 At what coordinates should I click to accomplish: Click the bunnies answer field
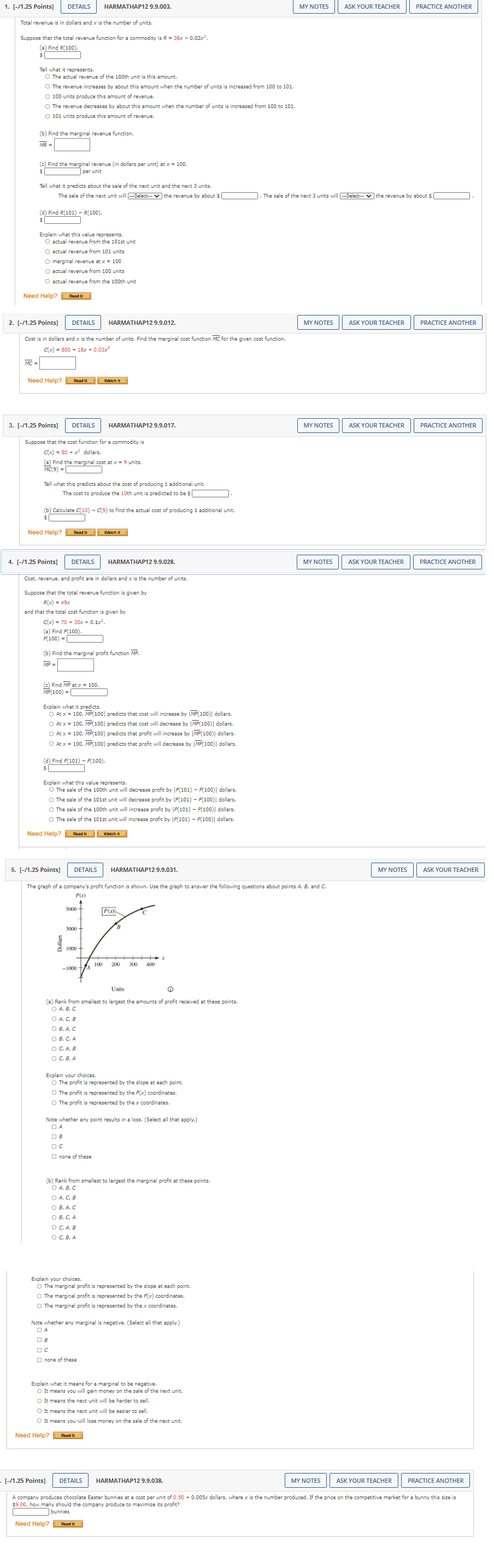point(31,1512)
